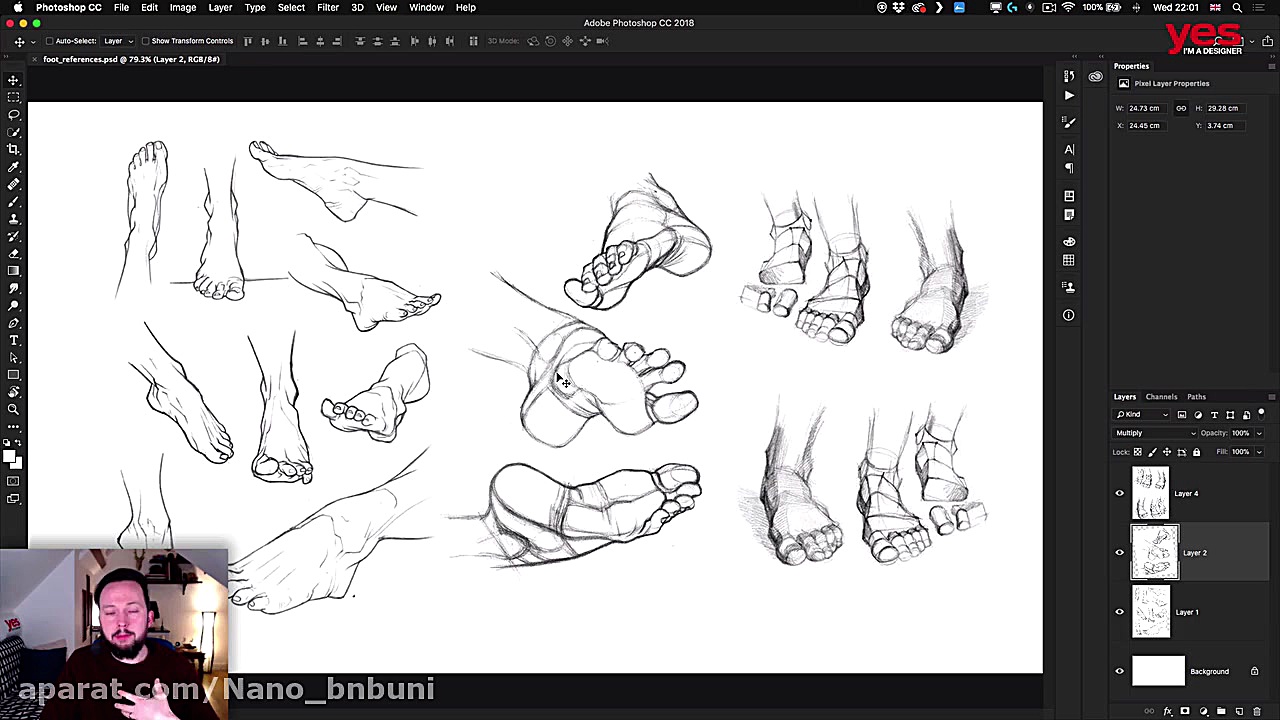Open the Image menu
Viewport: 1280px width, 720px height.
[x=183, y=7]
